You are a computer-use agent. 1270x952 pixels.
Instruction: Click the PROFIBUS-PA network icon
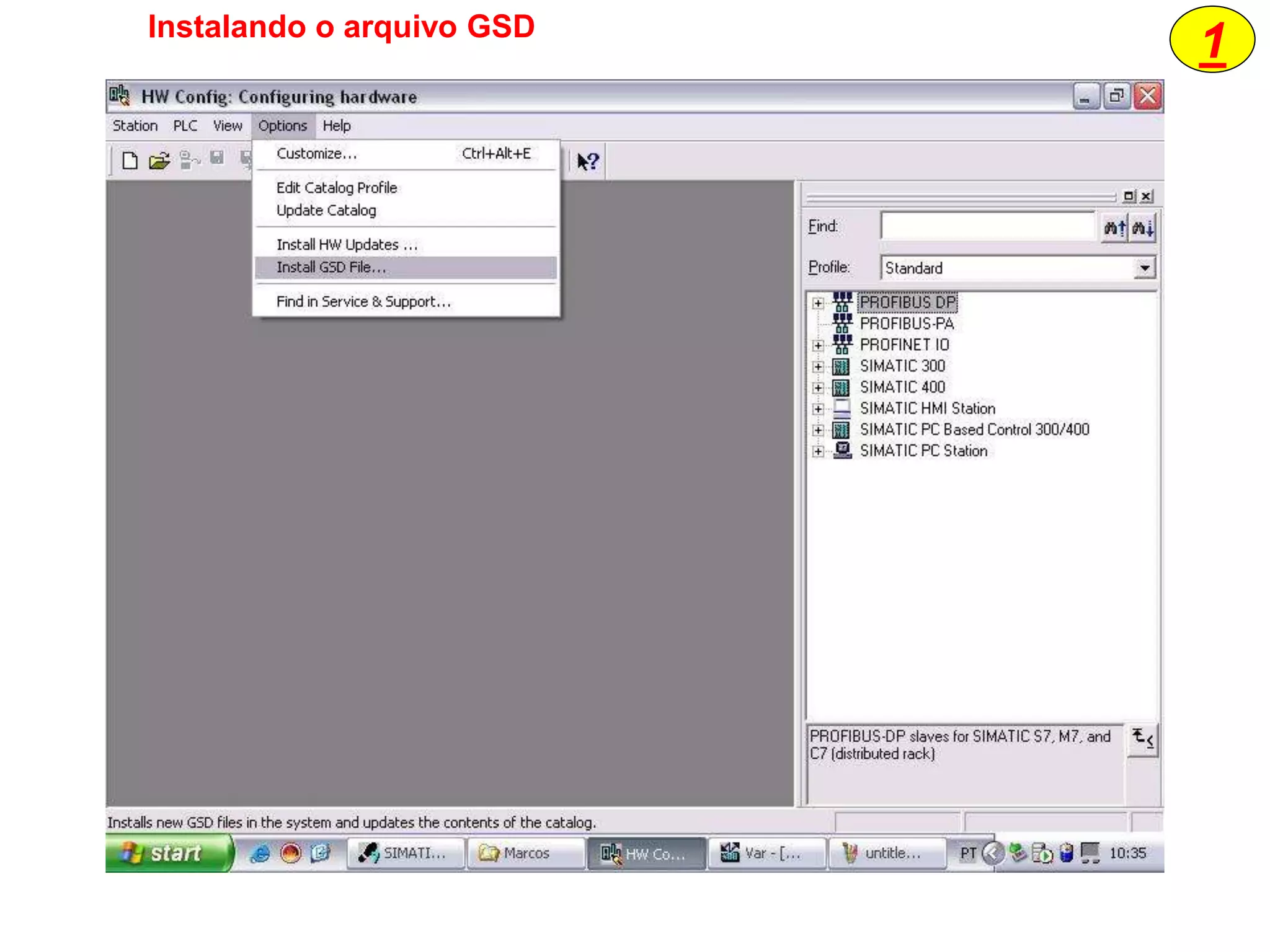coord(842,323)
